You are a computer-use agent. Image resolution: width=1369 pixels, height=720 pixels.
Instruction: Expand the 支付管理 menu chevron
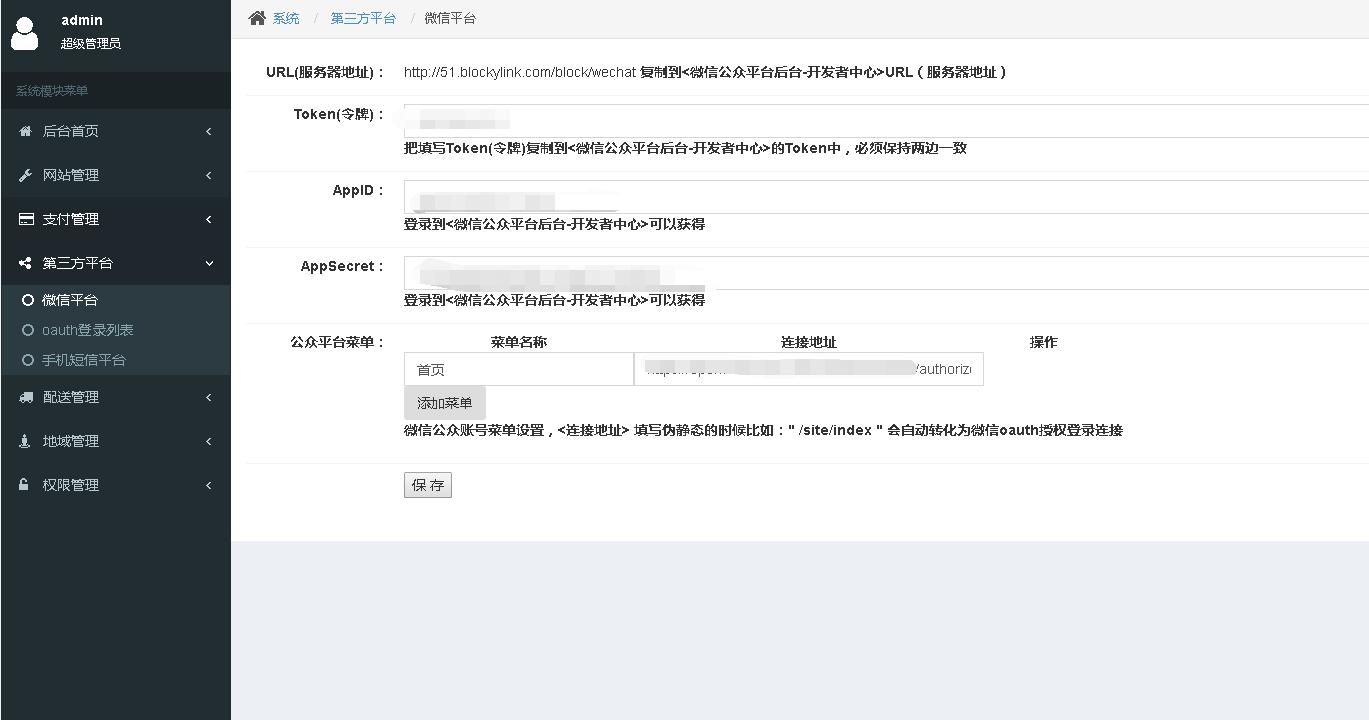coord(209,219)
